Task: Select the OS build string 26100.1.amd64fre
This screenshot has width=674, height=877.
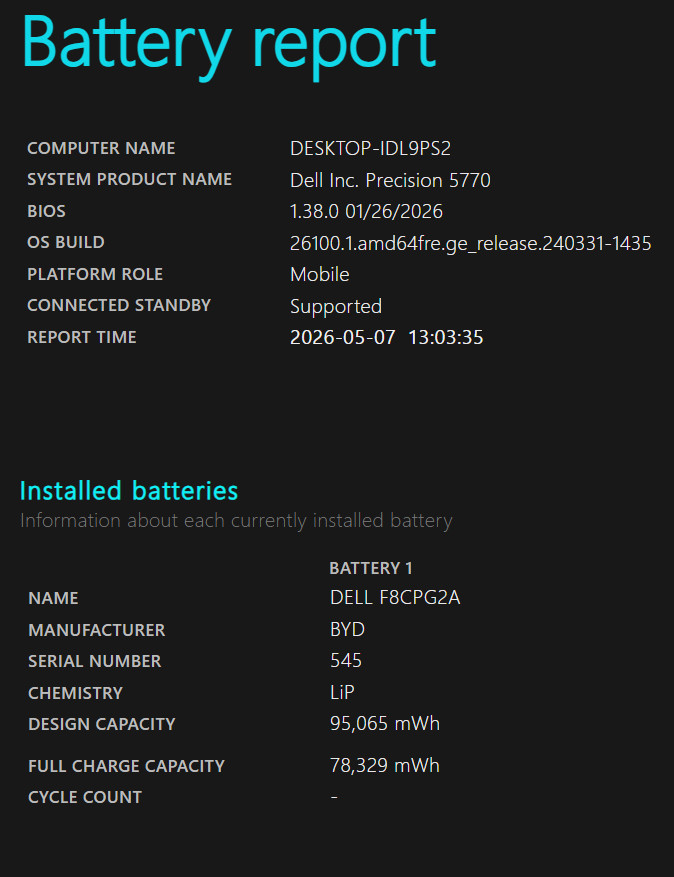Action: 470,243
